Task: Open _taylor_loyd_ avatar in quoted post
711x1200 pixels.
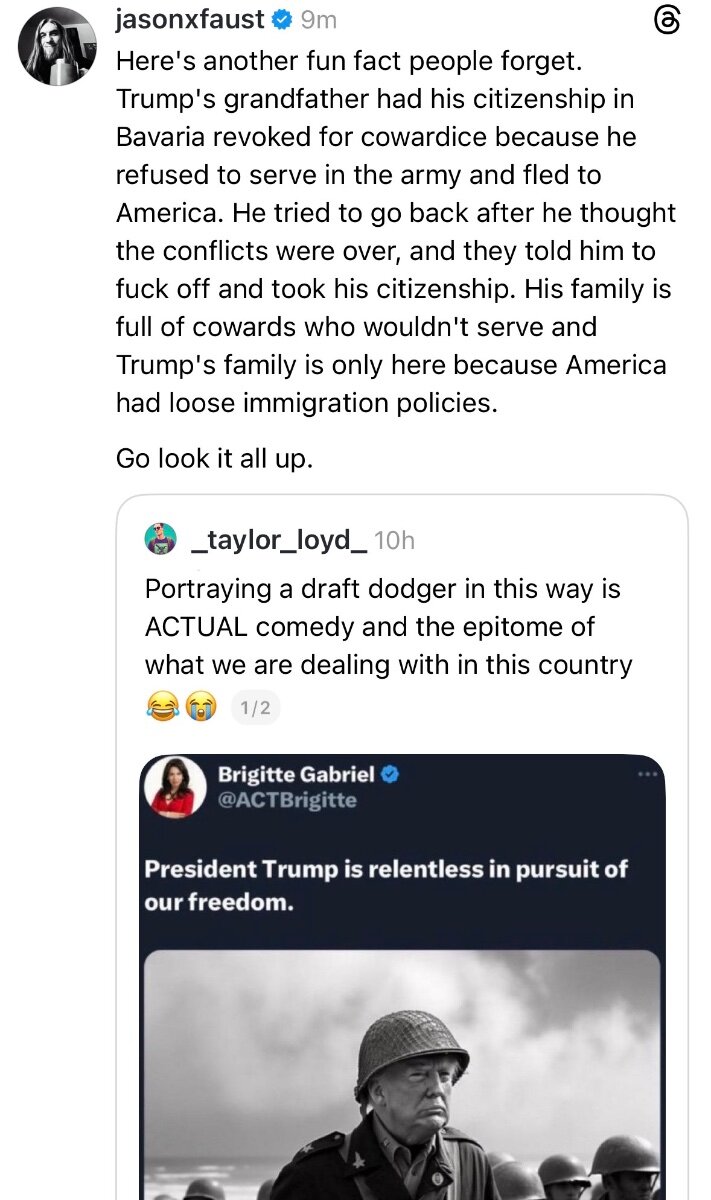Action: pyautogui.click(x=161, y=540)
